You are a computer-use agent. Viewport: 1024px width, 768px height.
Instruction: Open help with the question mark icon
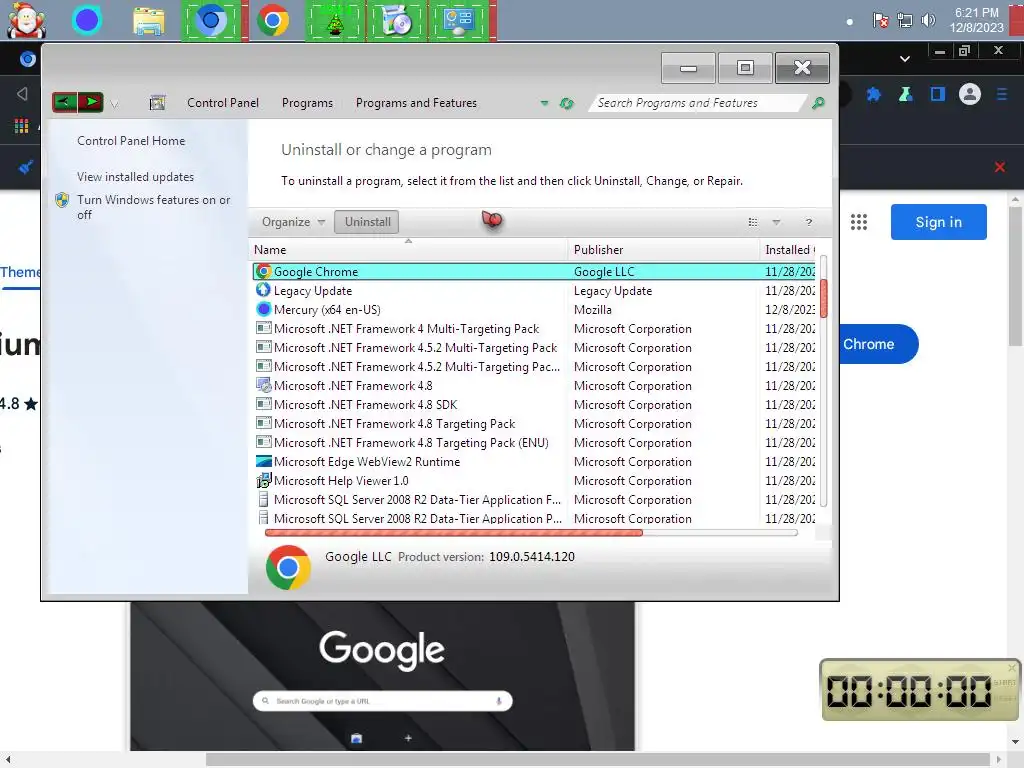coord(808,222)
